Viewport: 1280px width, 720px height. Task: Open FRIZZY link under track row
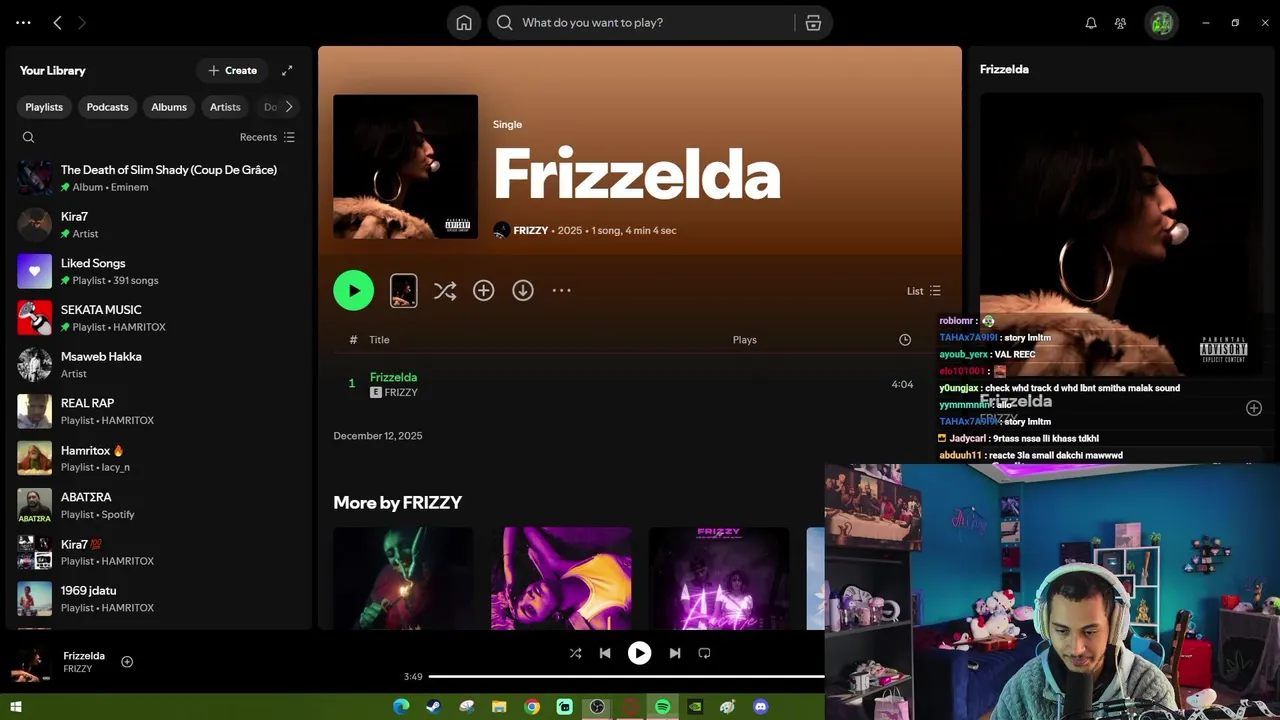[x=401, y=393]
